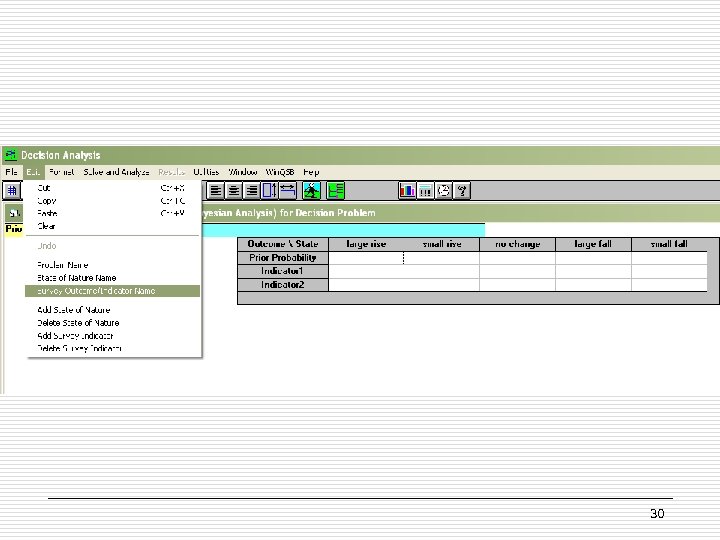Open the File menu
The image size is (720, 540).
coord(11,172)
